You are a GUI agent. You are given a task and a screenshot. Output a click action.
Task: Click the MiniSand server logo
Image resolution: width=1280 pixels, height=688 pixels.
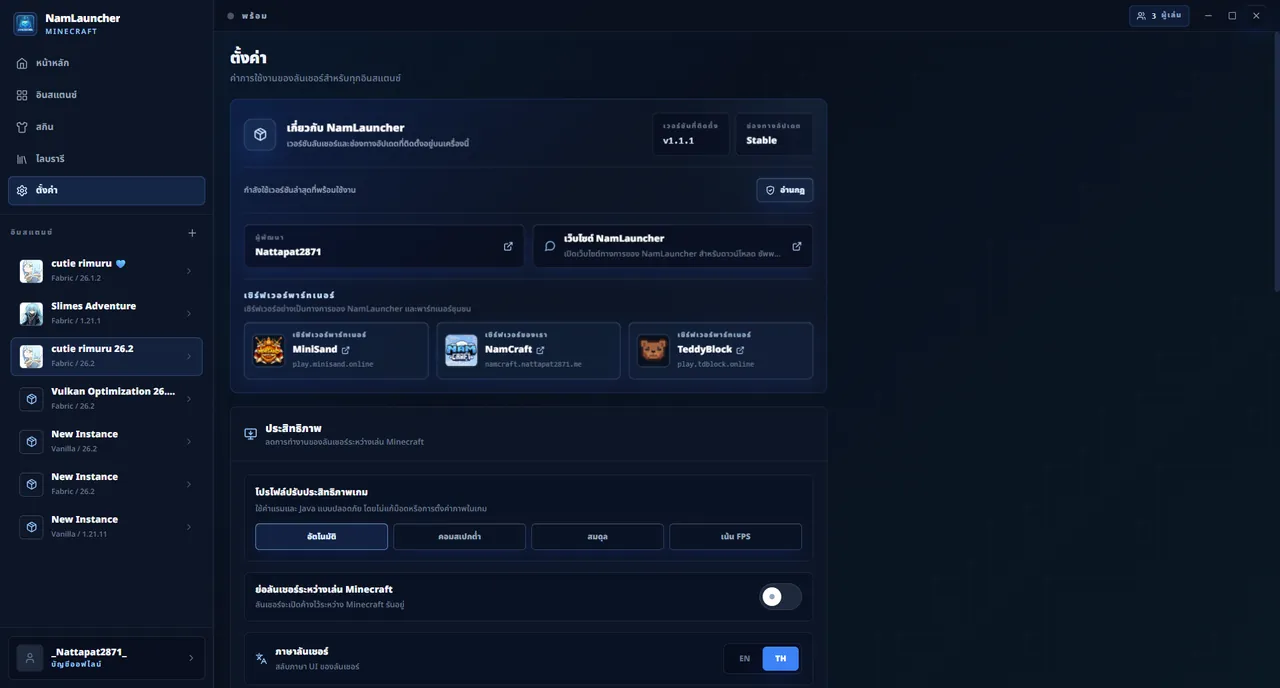(268, 350)
